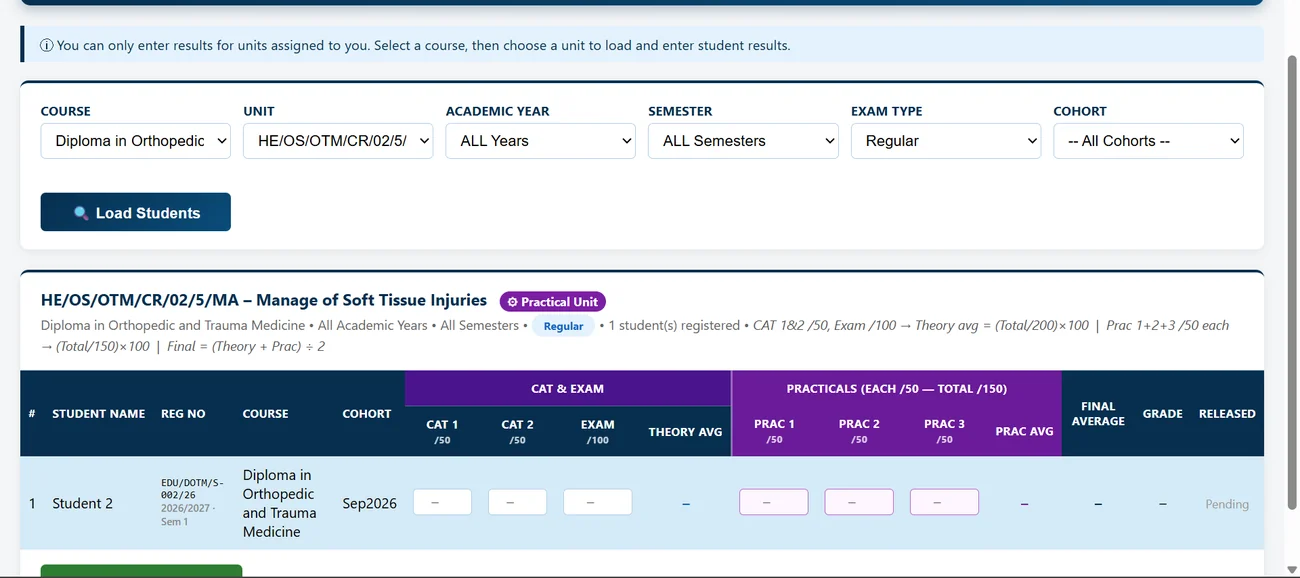Image resolution: width=1300 pixels, height=578 pixels.
Task: Click the info icon in the notice banner
Action: pos(46,45)
